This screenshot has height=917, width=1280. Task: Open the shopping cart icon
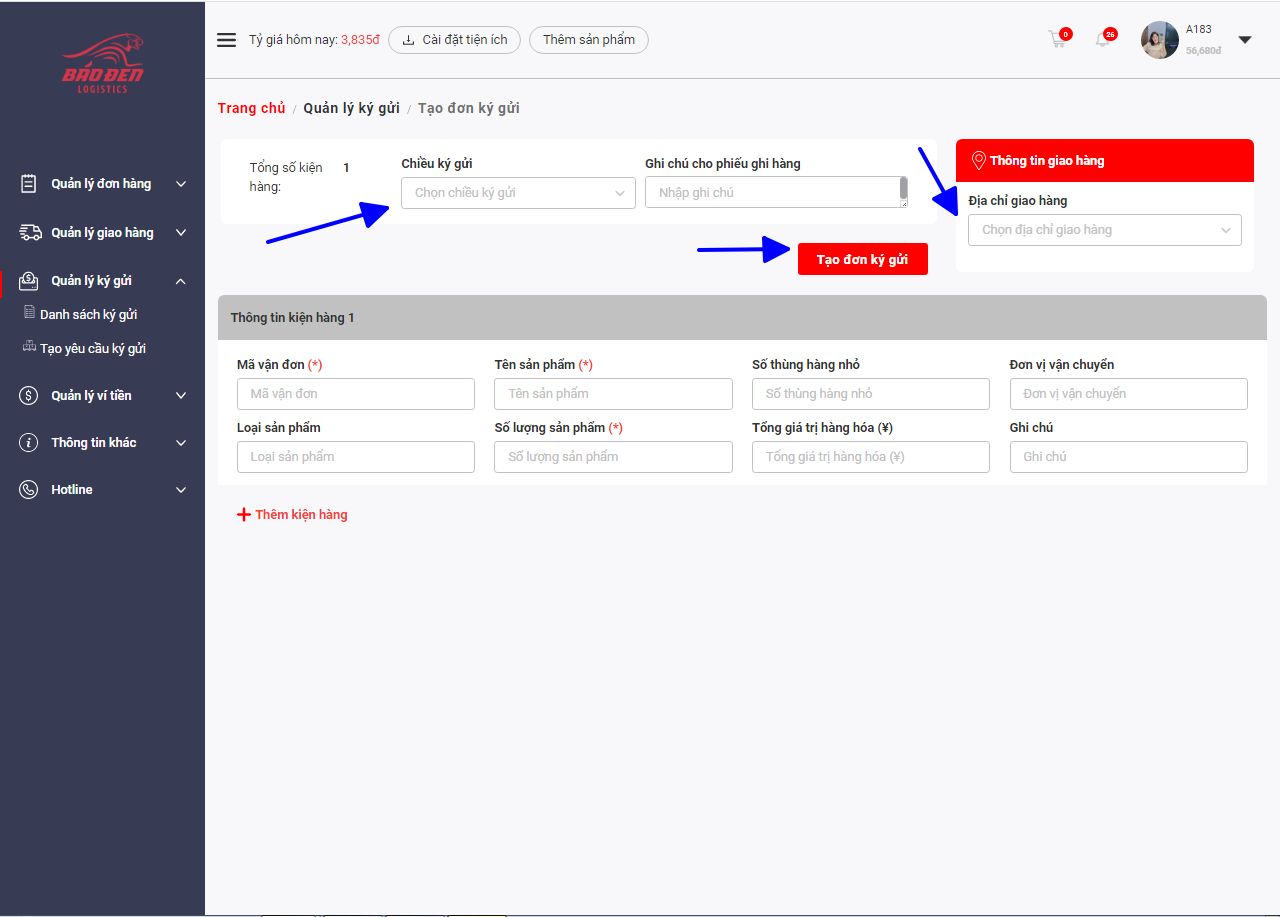click(x=1057, y=40)
